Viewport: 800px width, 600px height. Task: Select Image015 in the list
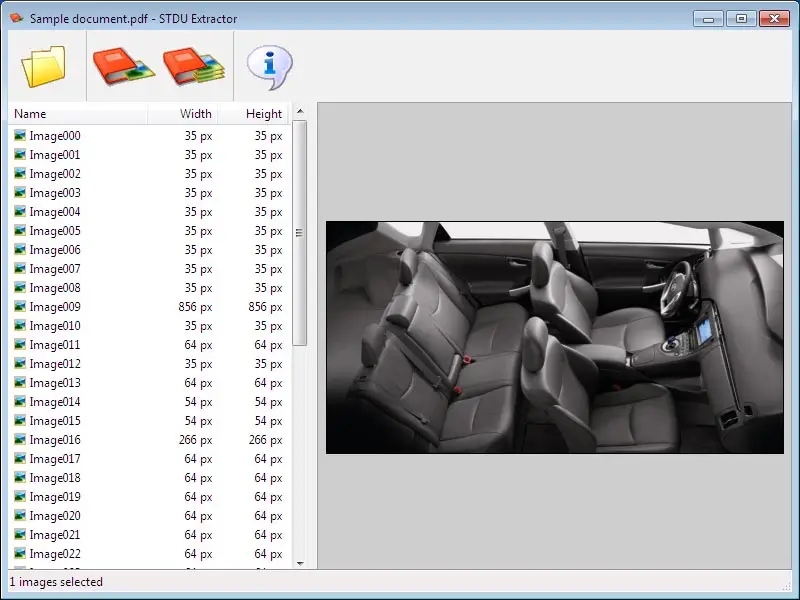pos(149,421)
